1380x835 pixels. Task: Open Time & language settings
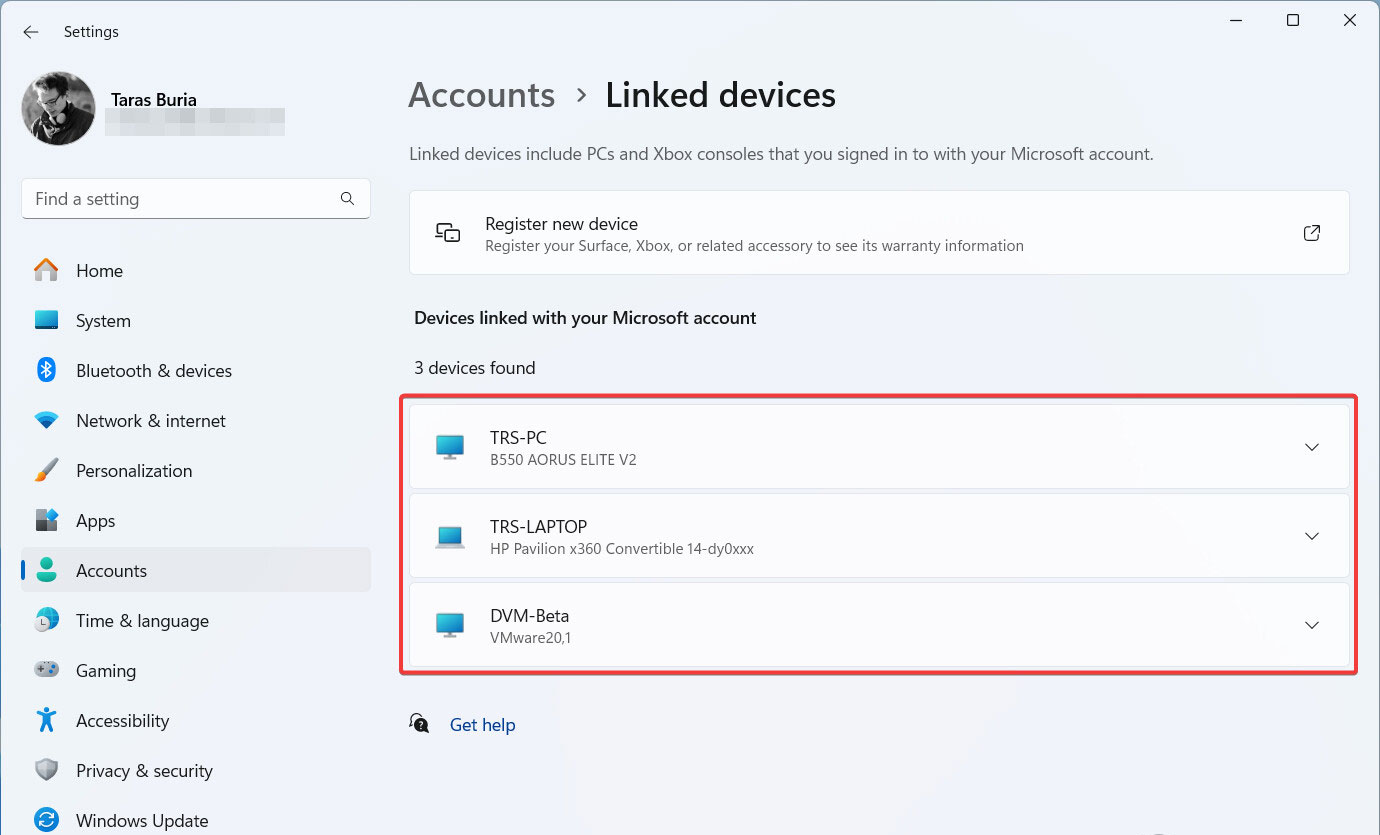142,621
